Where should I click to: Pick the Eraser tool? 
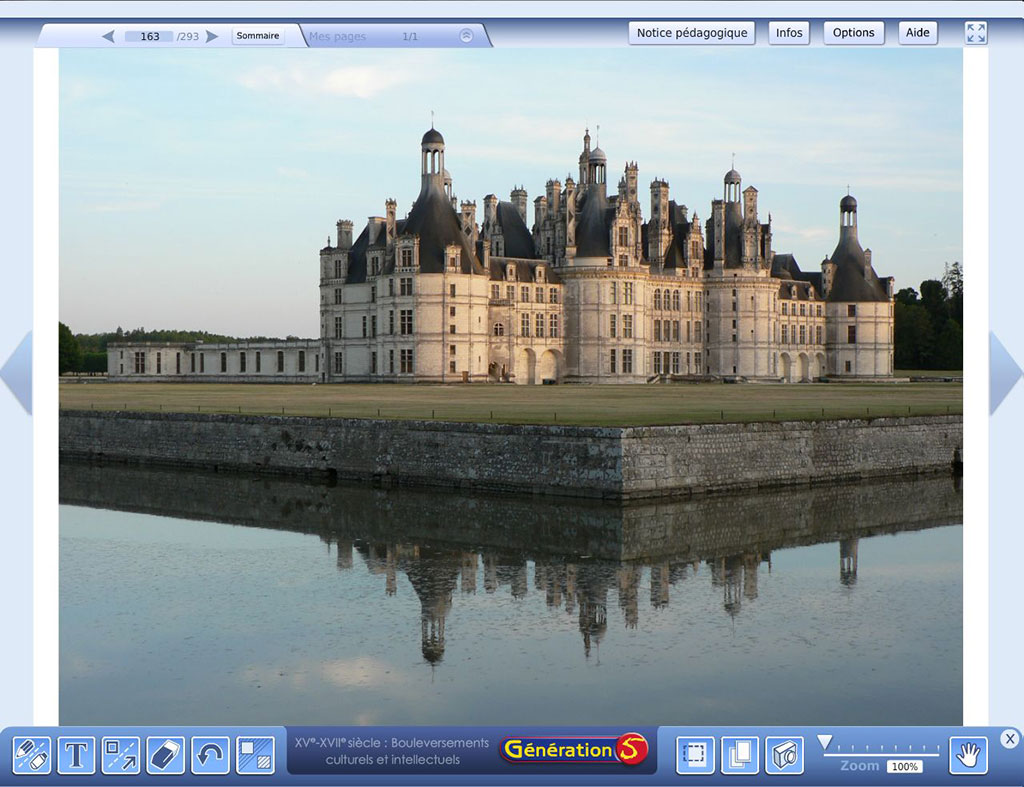[x=165, y=755]
